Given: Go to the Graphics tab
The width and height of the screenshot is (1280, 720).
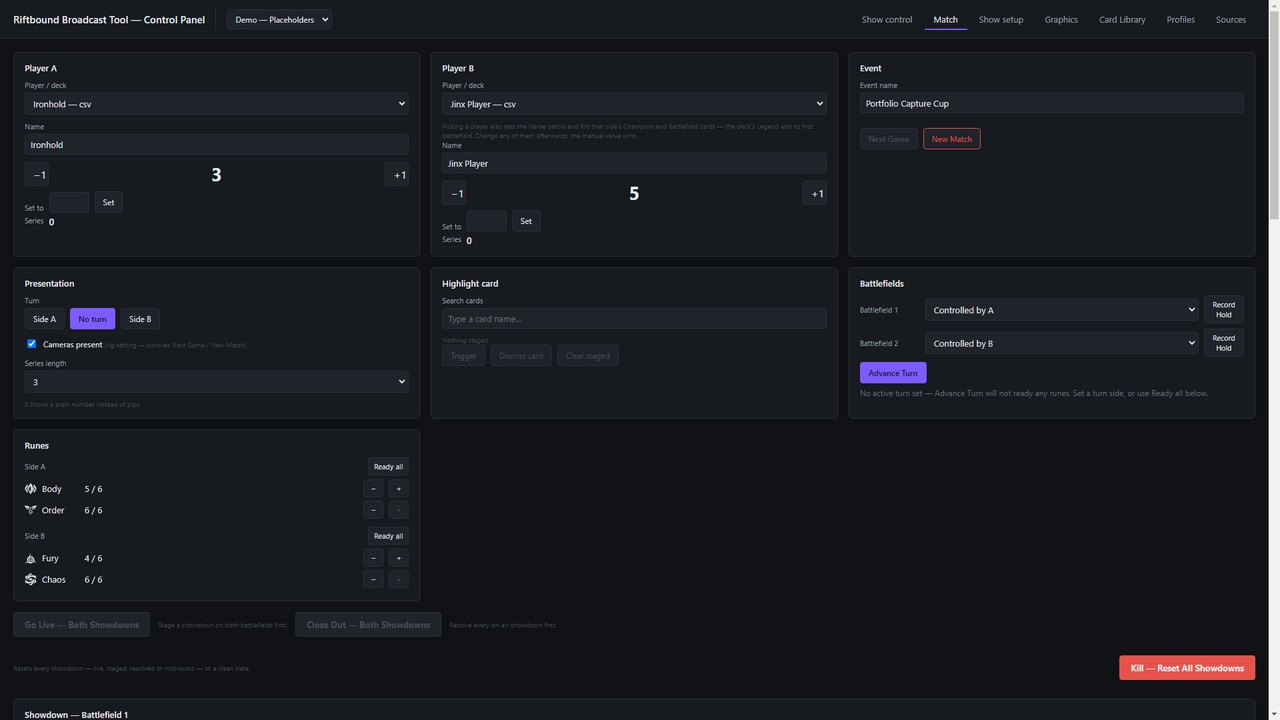Looking at the screenshot, I should coord(1061,19).
